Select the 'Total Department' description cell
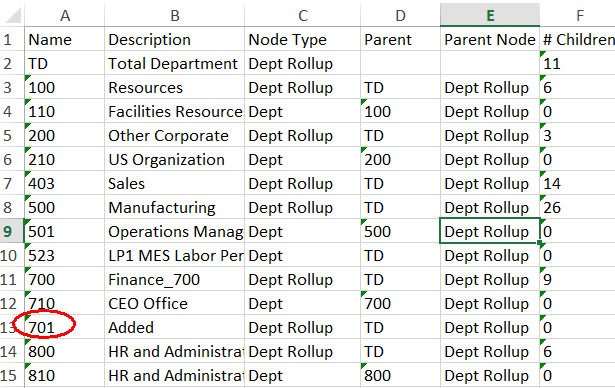 [x=175, y=64]
